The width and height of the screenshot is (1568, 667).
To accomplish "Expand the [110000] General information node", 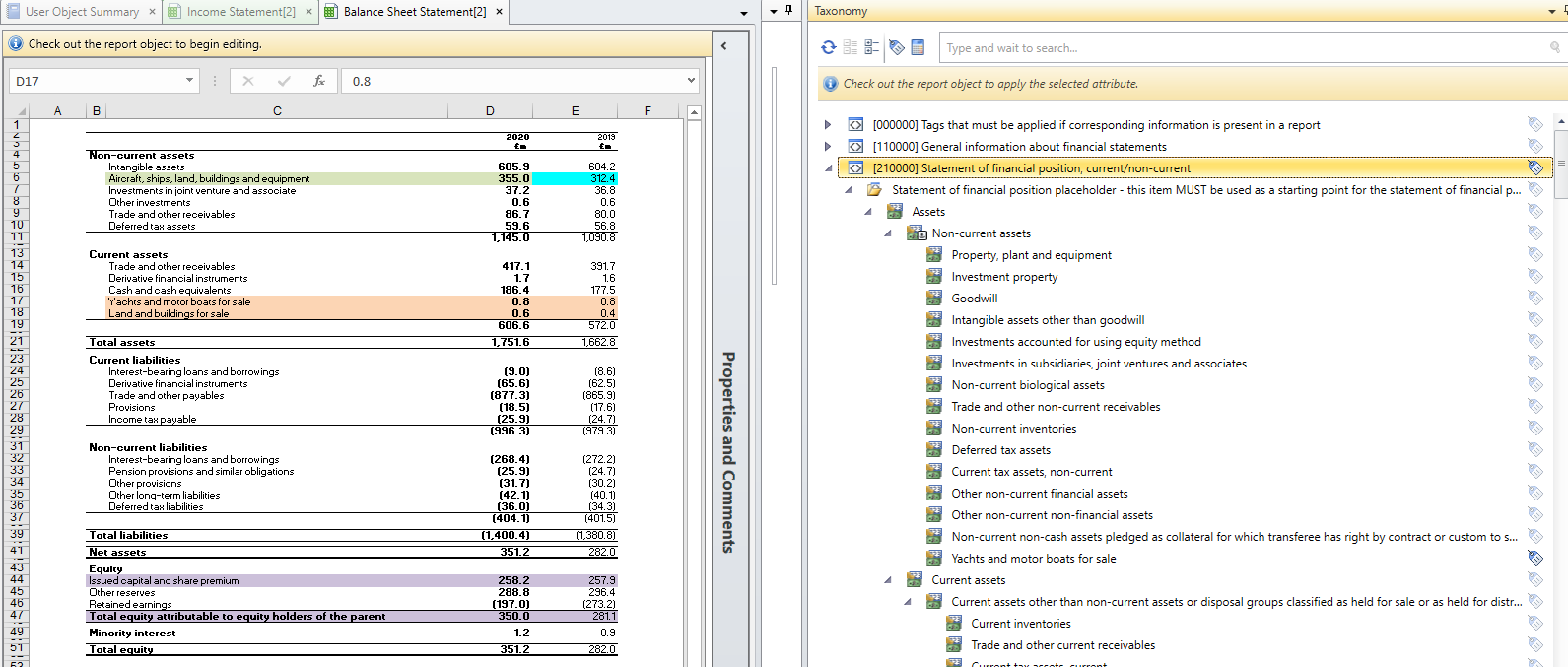I will pos(827,147).
